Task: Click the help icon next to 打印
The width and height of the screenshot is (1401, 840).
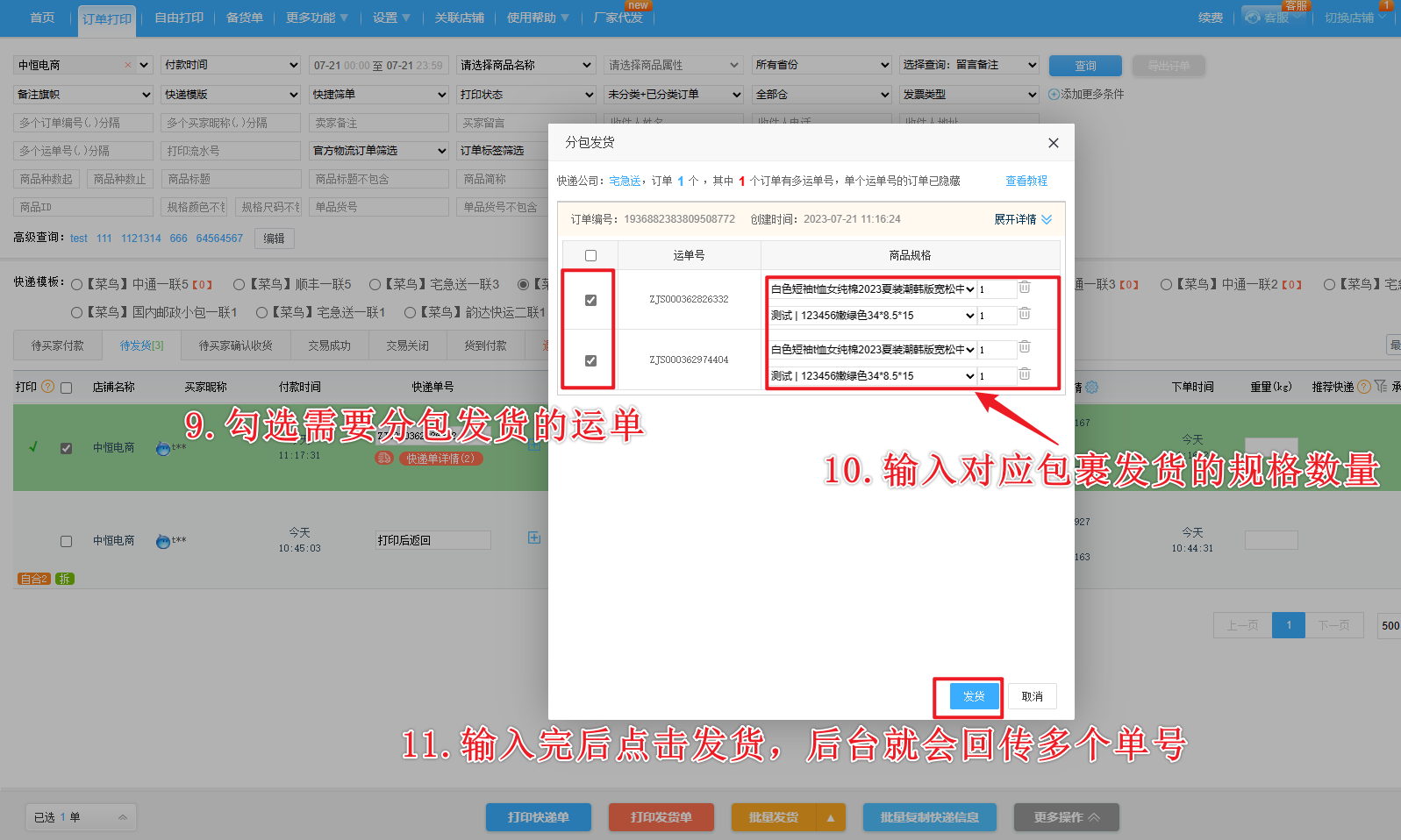Action: click(x=48, y=387)
